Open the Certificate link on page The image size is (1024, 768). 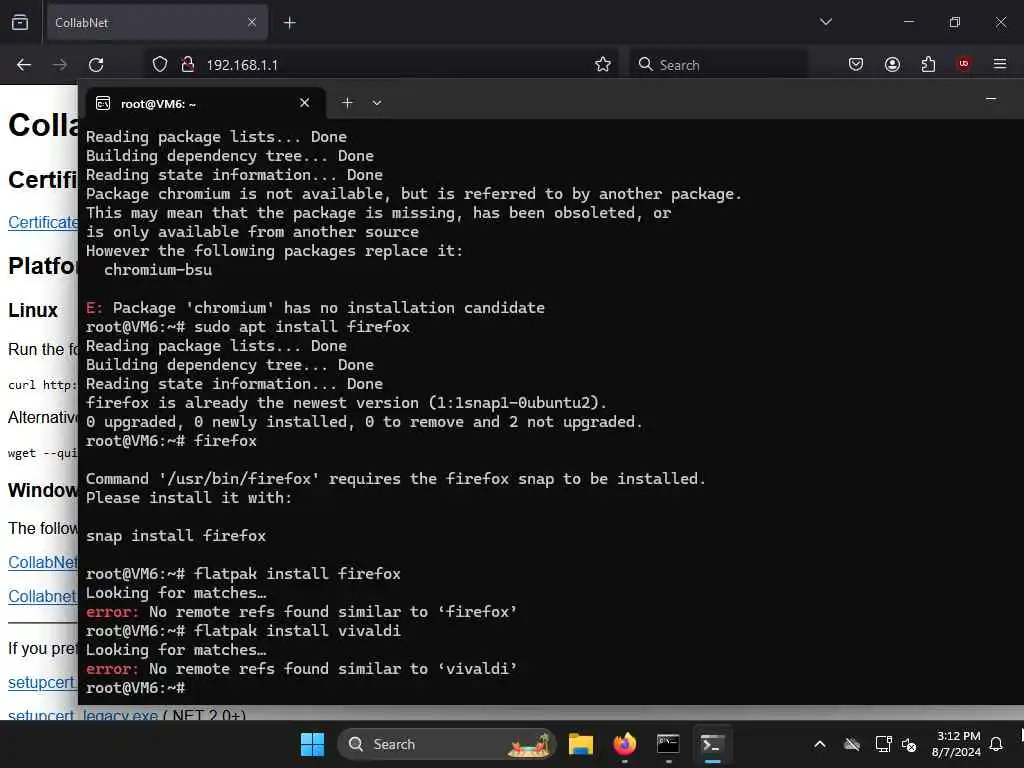tap(43, 223)
